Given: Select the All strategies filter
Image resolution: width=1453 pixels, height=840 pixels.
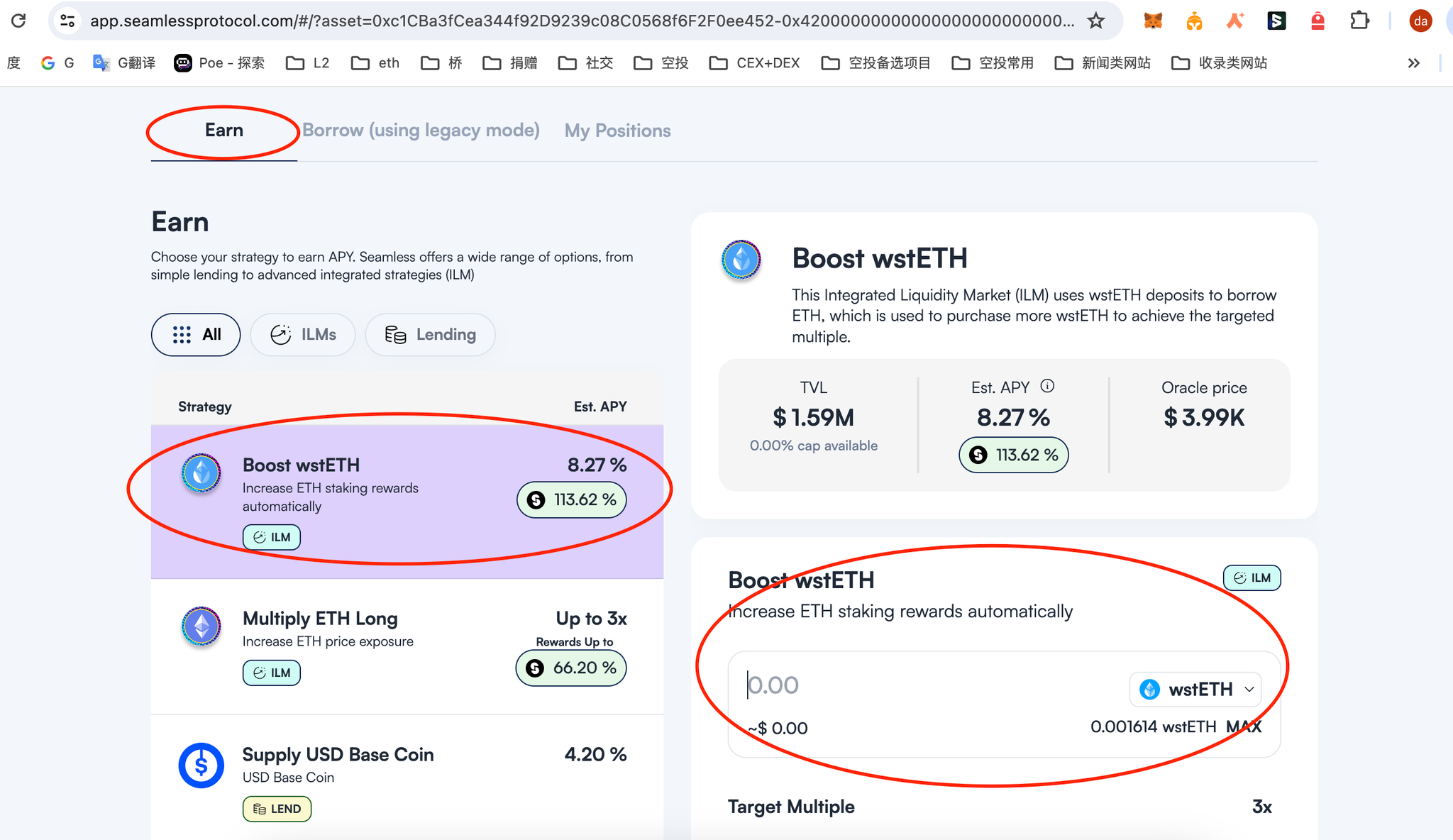Looking at the screenshot, I should pyautogui.click(x=196, y=334).
